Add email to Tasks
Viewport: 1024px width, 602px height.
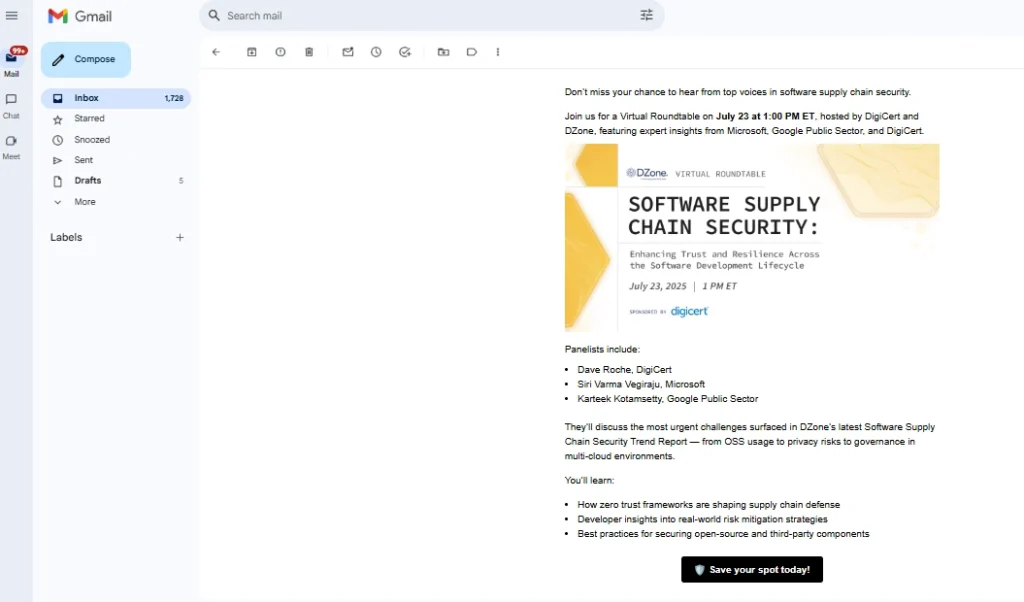pyautogui.click(x=405, y=52)
